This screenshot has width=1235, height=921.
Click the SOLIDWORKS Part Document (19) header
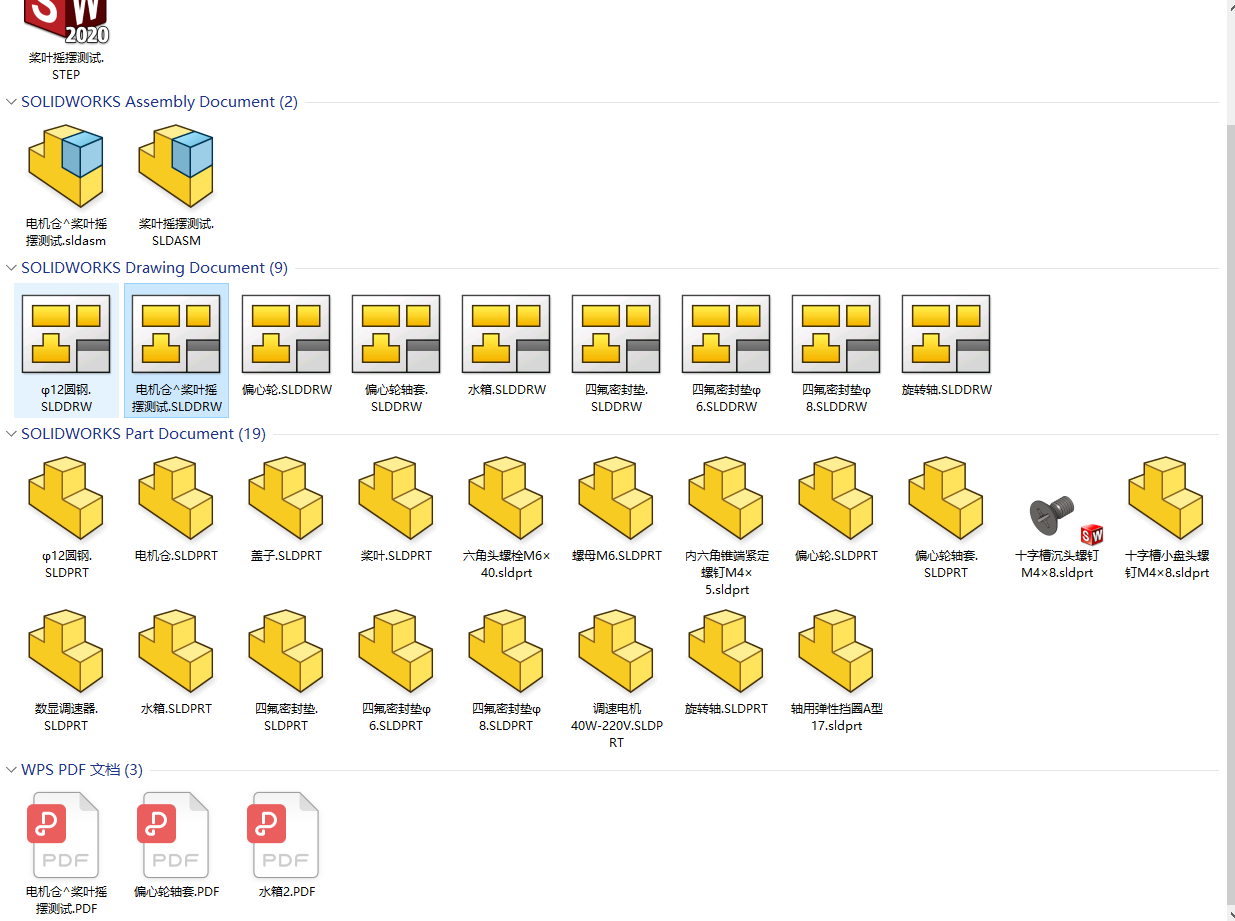click(x=143, y=434)
